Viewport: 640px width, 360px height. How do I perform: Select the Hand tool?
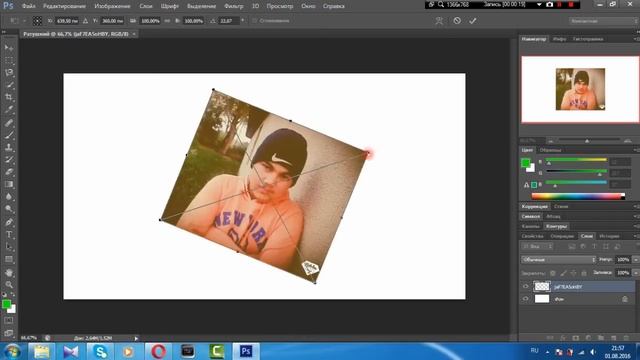(x=9, y=272)
